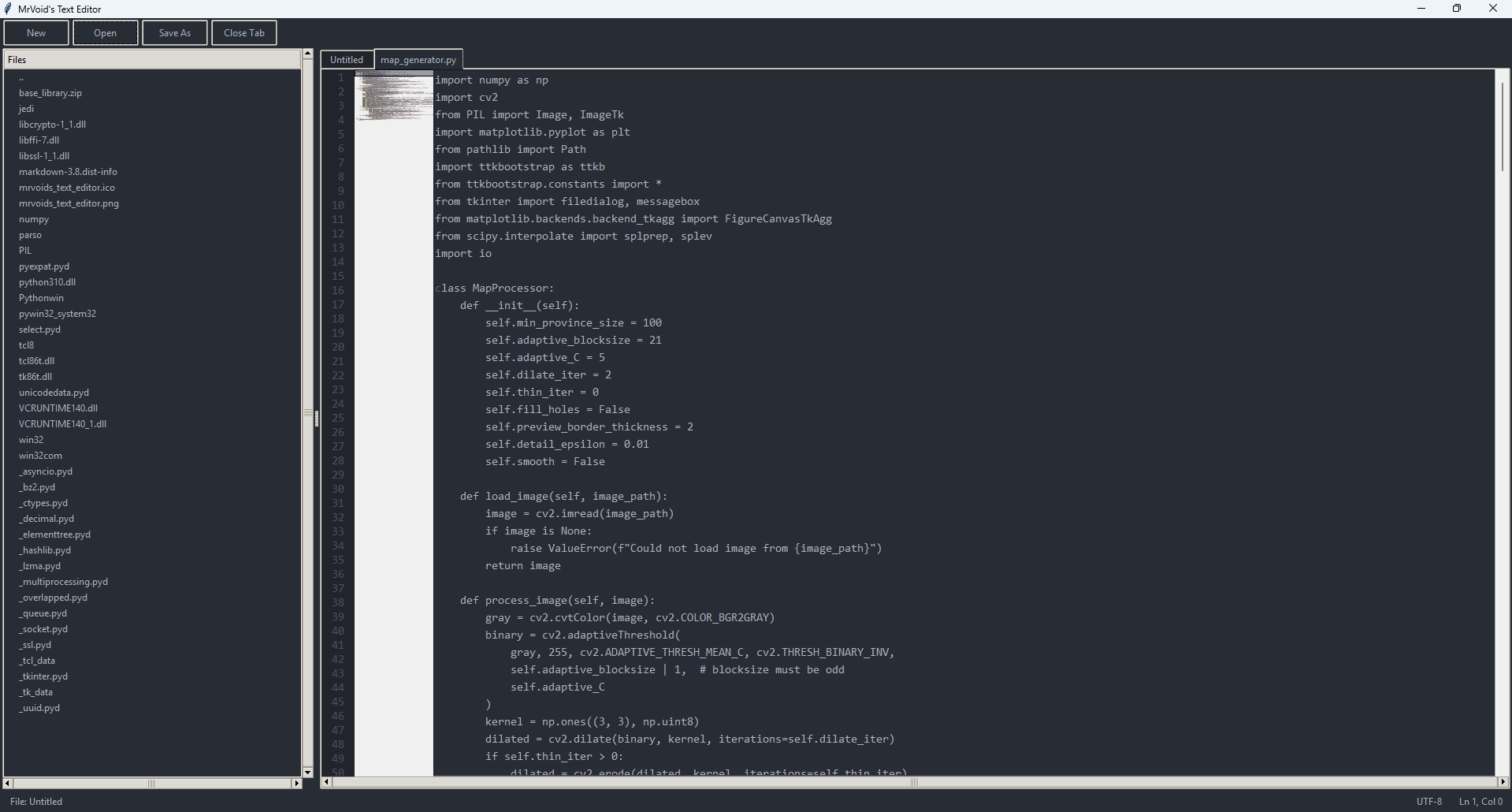Click the Save As button
The width and height of the screenshot is (1512, 812).
tap(175, 33)
